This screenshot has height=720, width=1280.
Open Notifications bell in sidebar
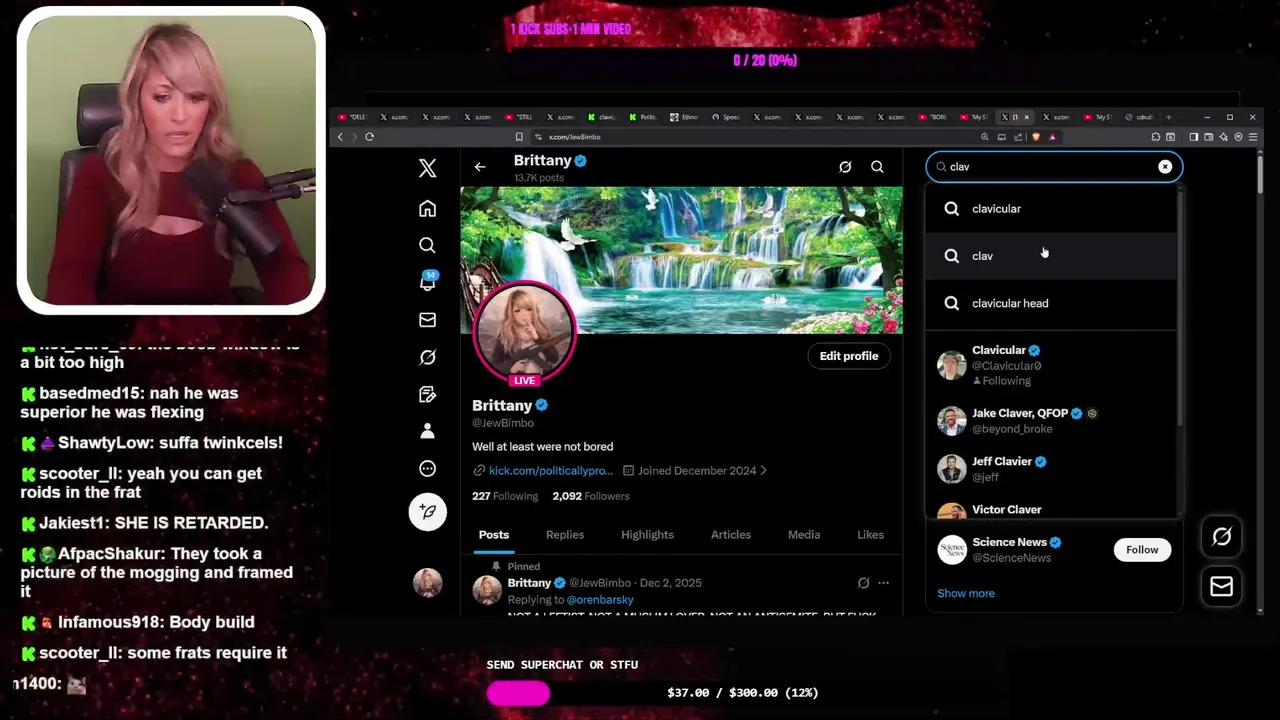[x=427, y=282]
